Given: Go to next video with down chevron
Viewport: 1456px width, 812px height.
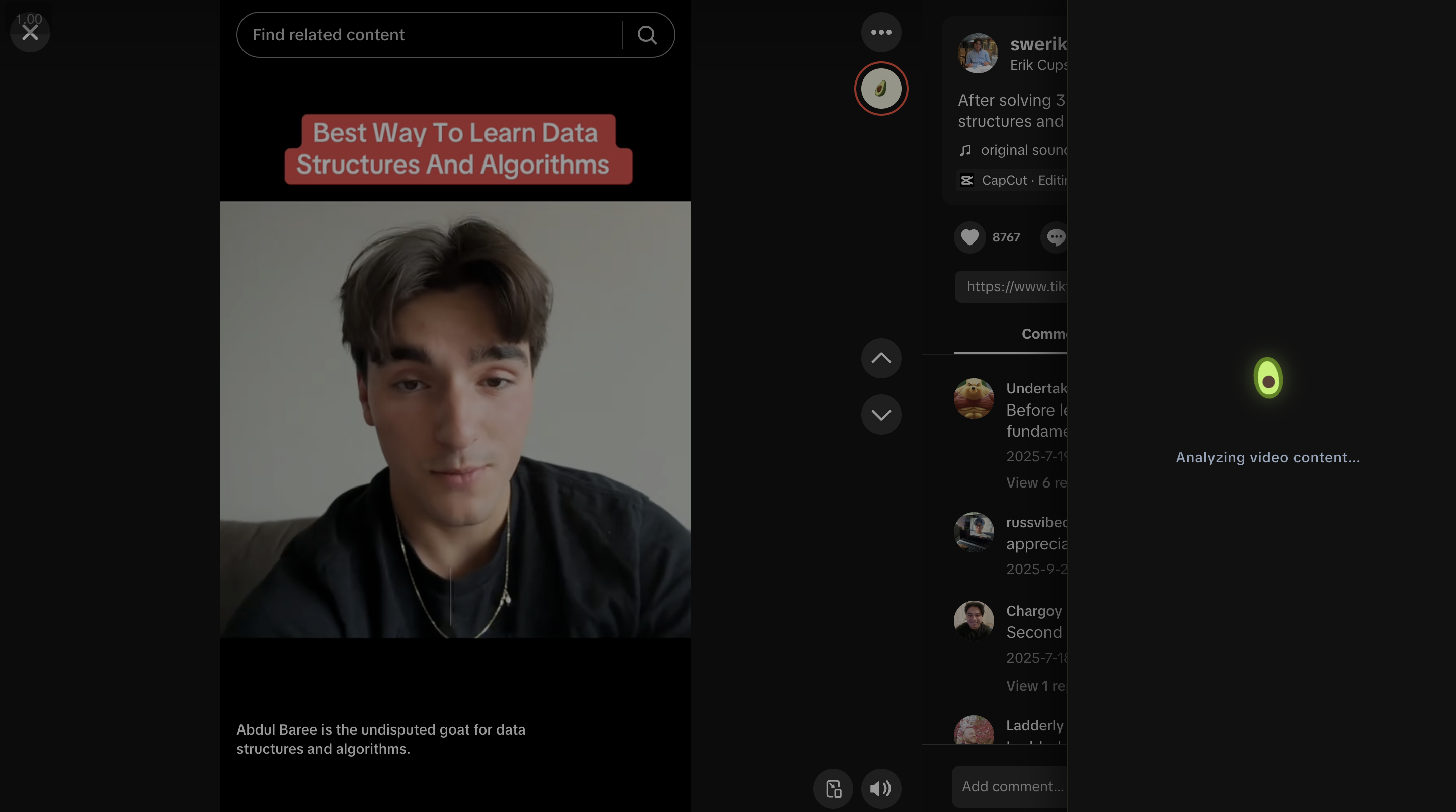Looking at the screenshot, I should click(880, 415).
